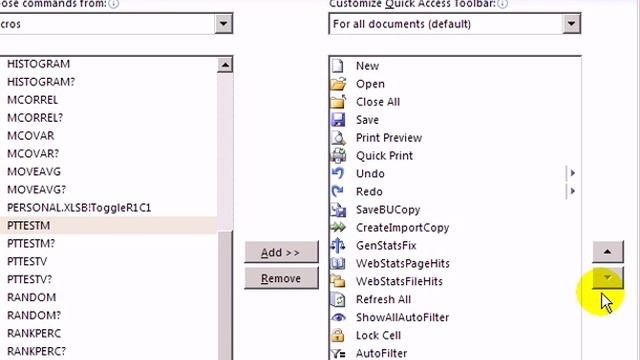640x360 pixels.
Task: Click the CreateImportCopy green arrows icon
Action: coord(338,227)
